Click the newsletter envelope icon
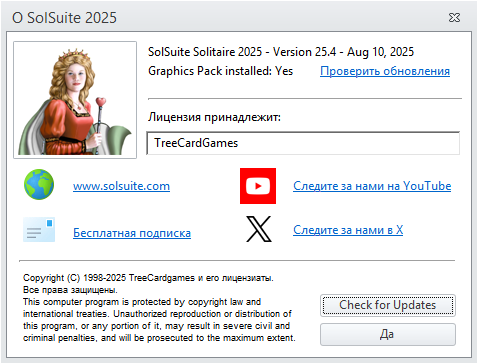 39,230
